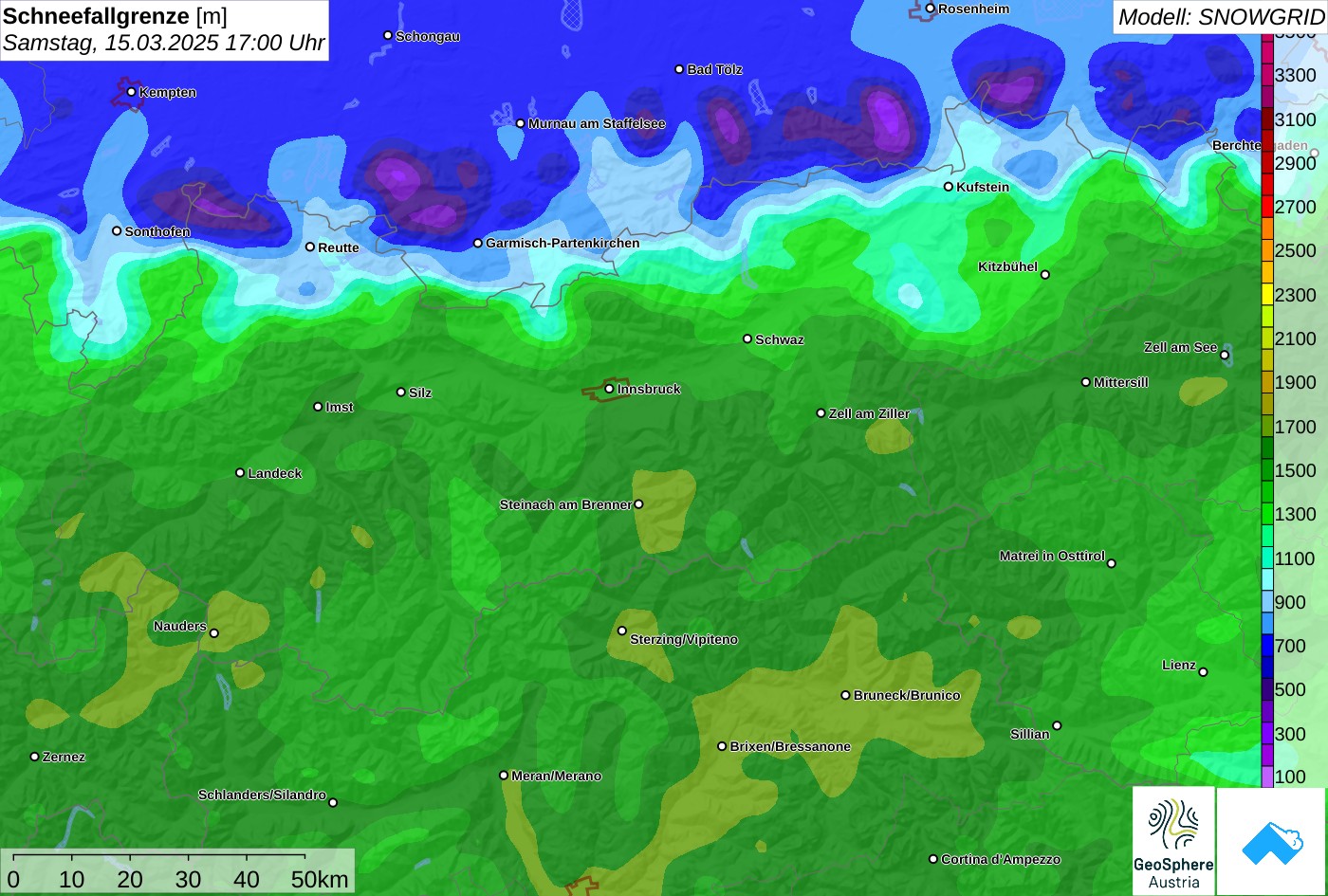1328x896 pixels.
Task: Click the Innsbruck city marker
Action: pyautogui.click(x=609, y=389)
